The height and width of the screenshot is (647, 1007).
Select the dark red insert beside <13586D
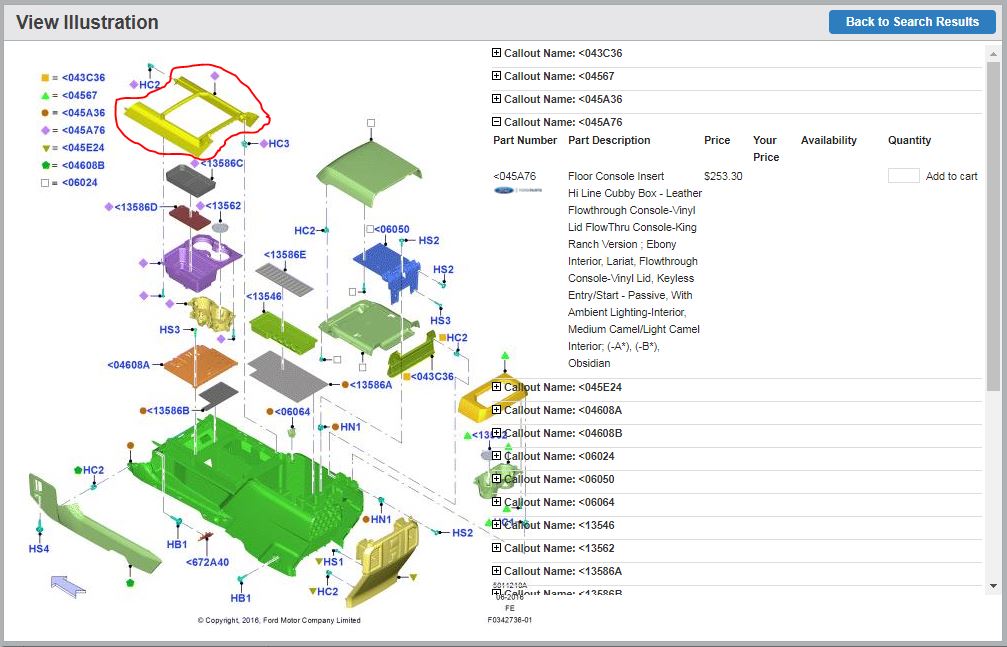coord(189,217)
